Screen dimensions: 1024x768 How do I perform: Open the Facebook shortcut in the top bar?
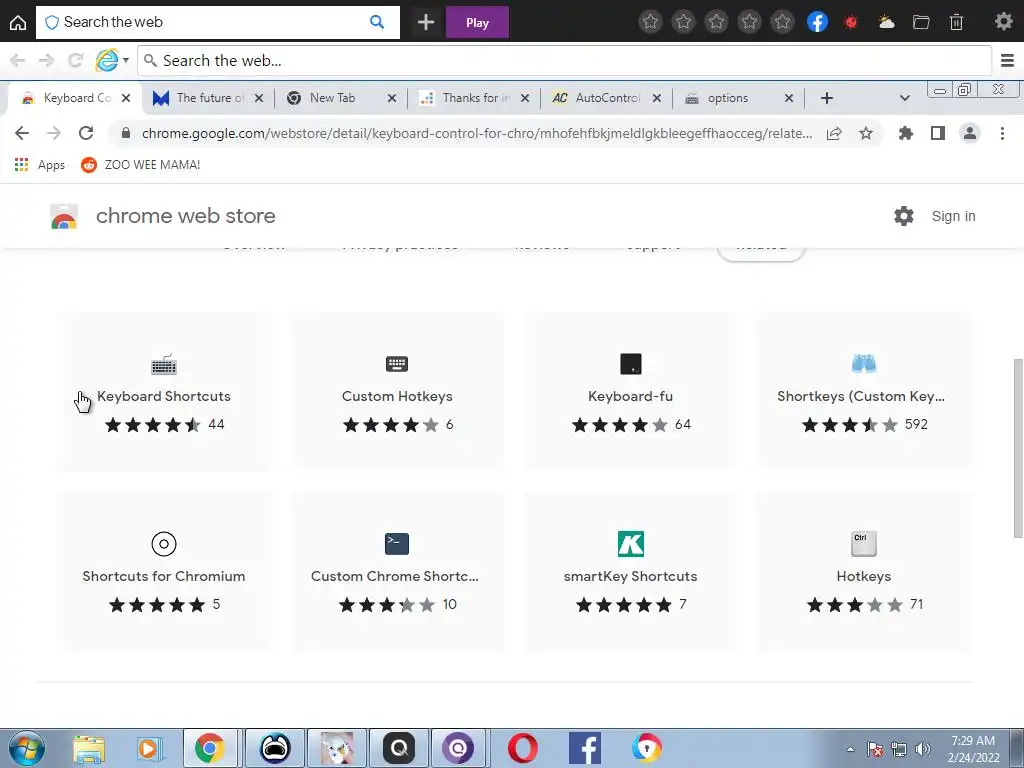817,22
